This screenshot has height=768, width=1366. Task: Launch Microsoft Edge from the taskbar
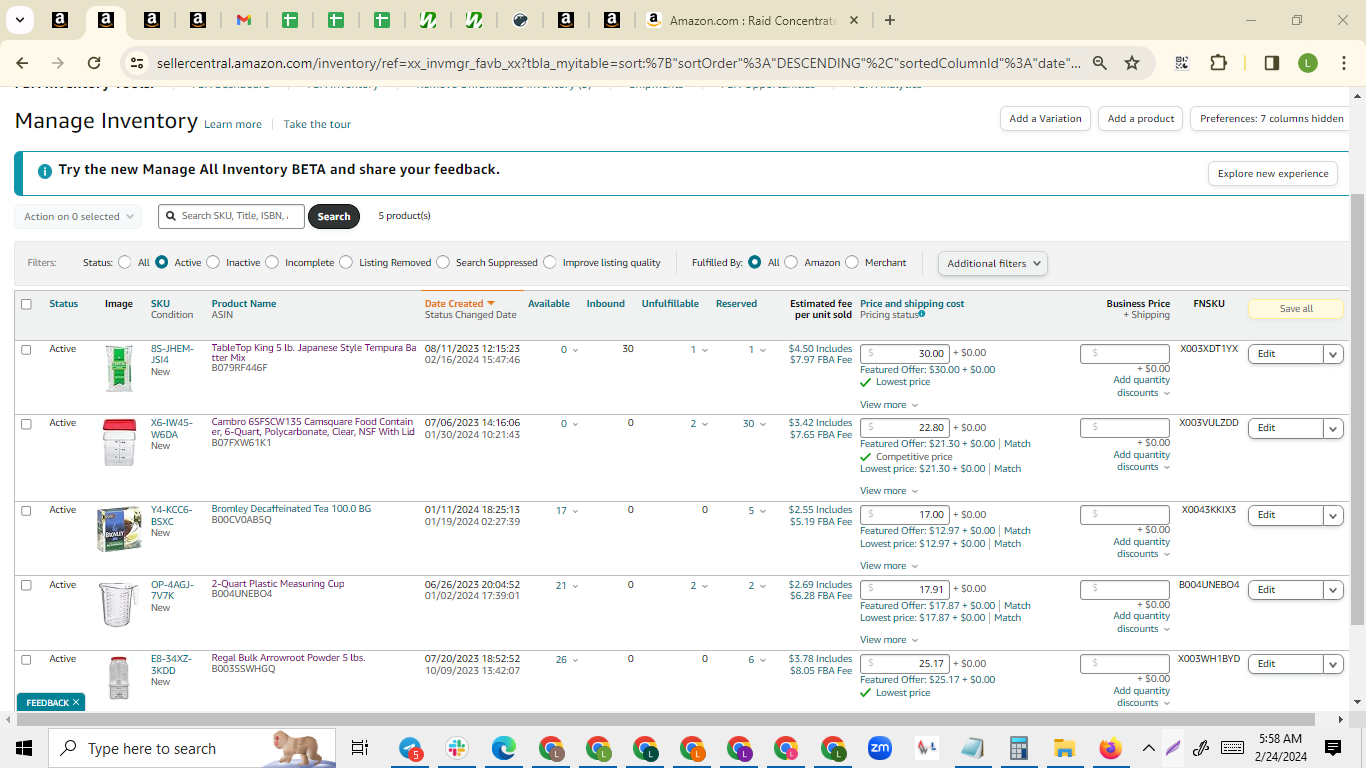(503, 749)
